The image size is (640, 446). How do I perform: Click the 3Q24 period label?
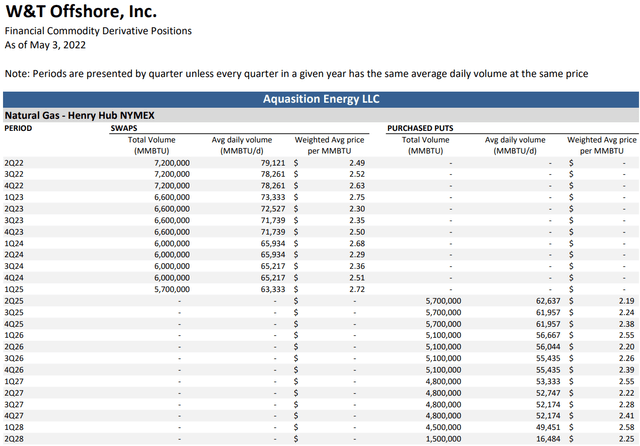[x=14, y=266]
